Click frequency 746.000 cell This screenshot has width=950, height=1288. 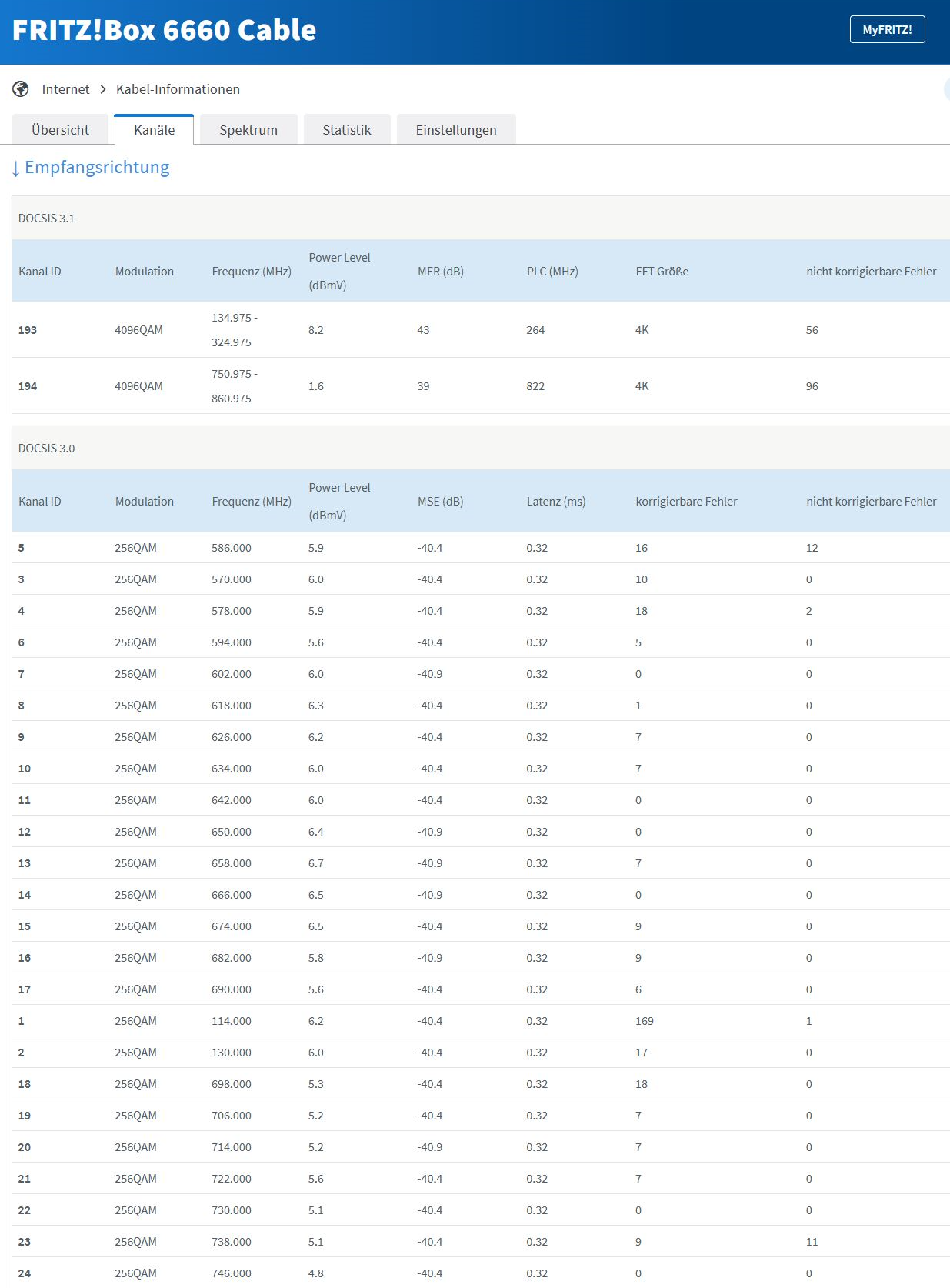232,1273
